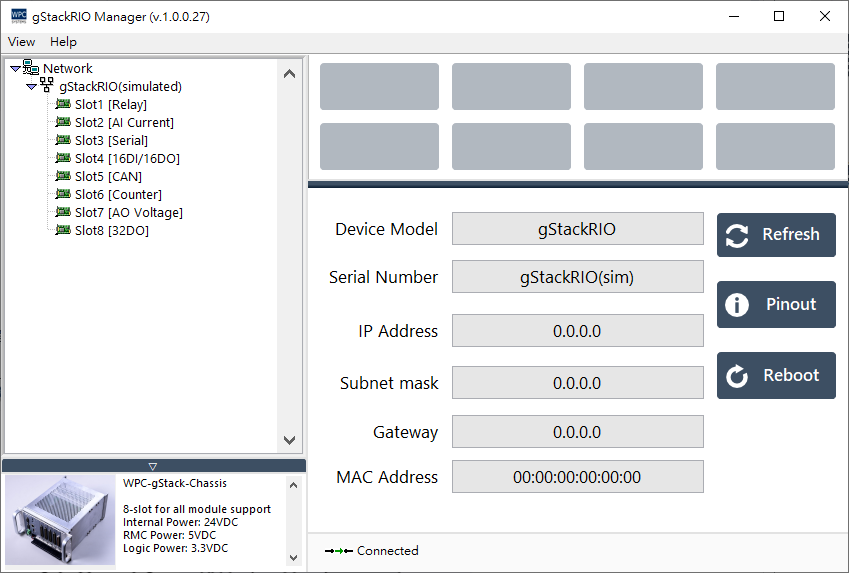Click the WPC-gStack-Chassis product thumbnail

(60, 521)
